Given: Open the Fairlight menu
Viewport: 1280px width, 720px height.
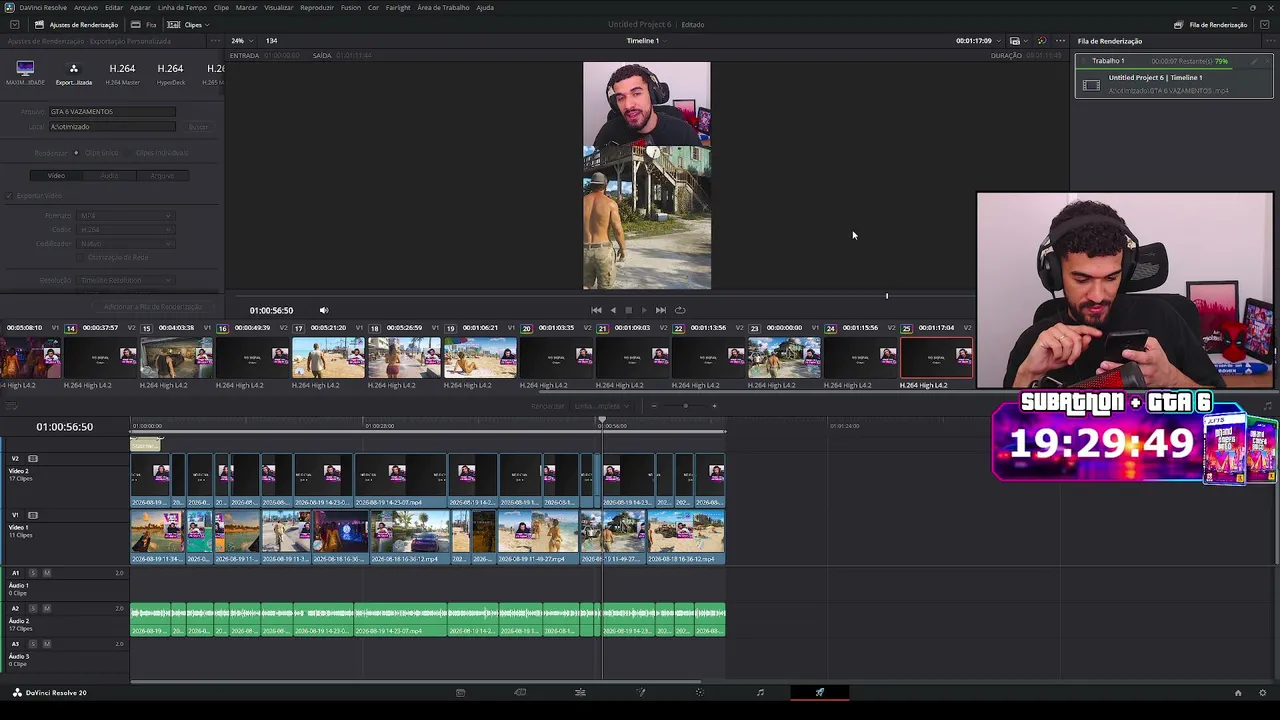Looking at the screenshot, I should click(398, 7).
